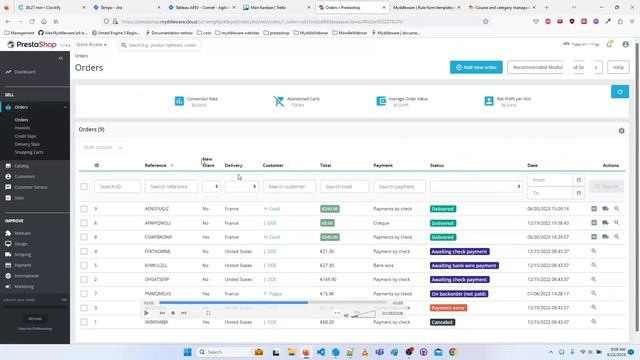Tick the checkbox for the Canceled order
The width and height of the screenshot is (640, 360).
click(x=84, y=322)
